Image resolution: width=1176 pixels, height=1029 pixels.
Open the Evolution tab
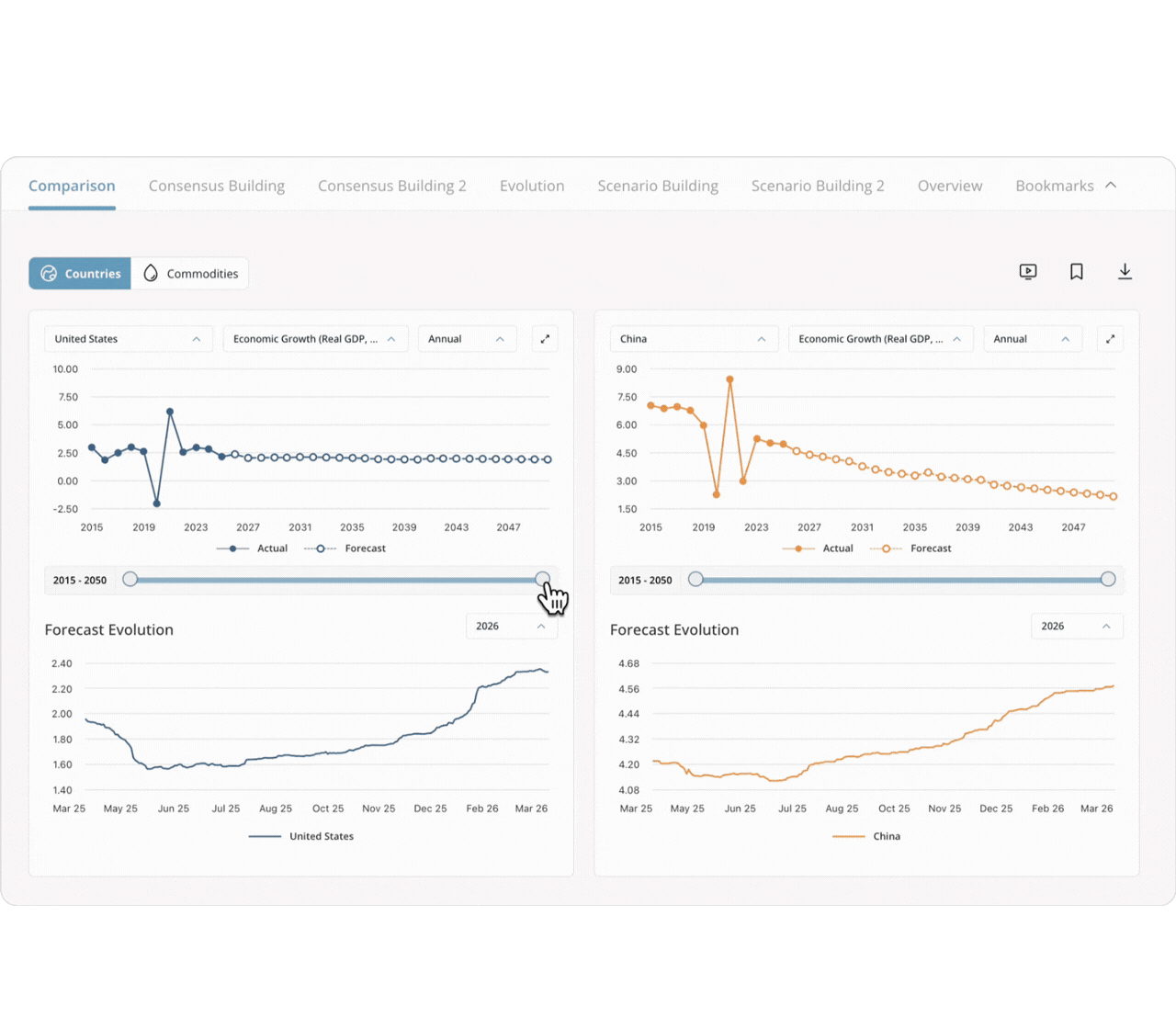coord(532,186)
